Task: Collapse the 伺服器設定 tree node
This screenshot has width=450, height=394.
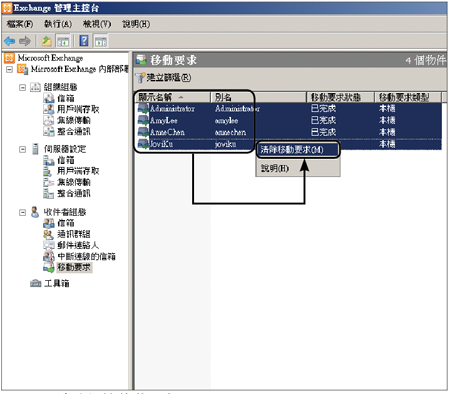Action: coord(22,149)
